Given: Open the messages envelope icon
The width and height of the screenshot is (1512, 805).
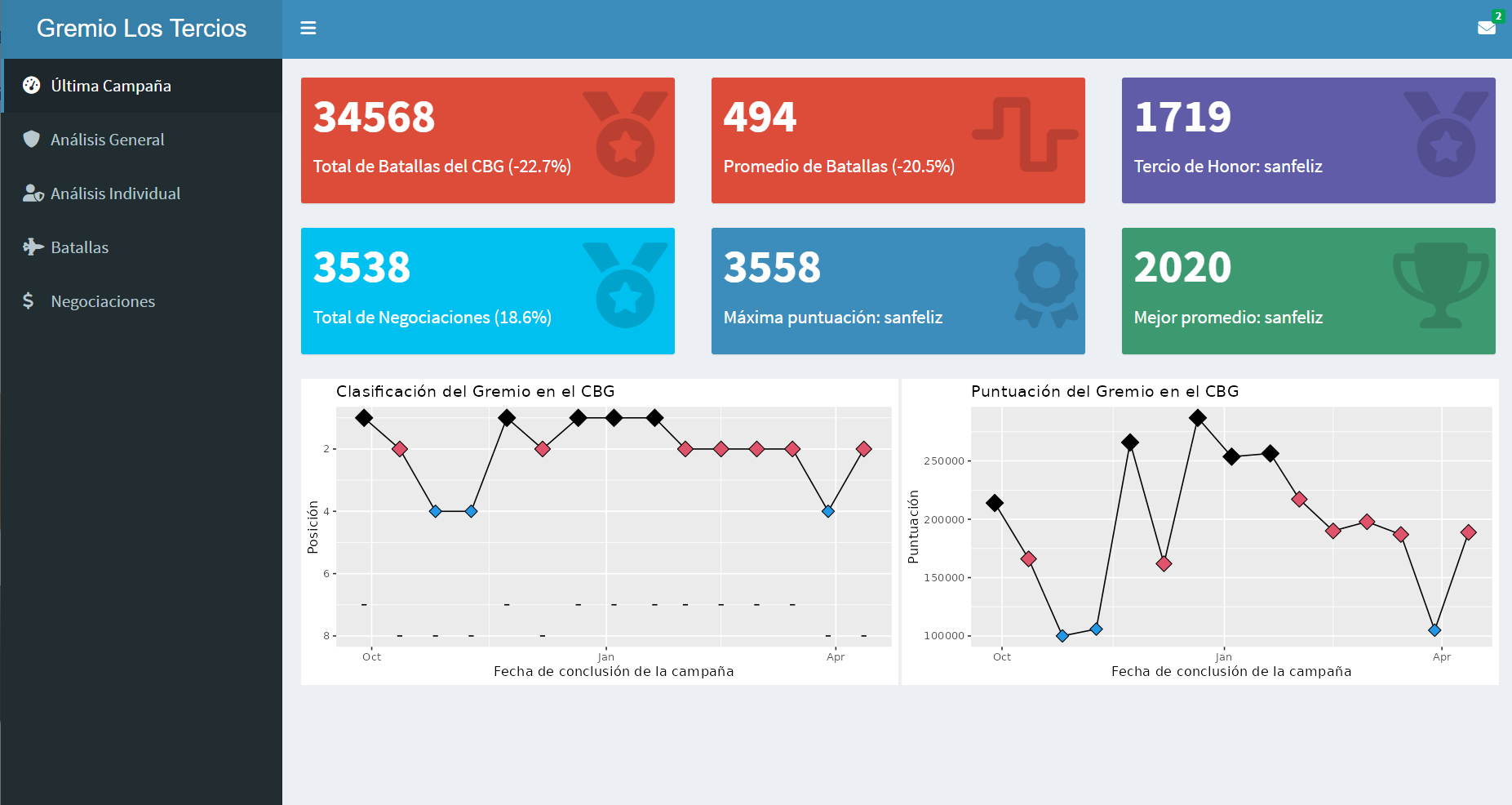Looking at the screenshot, I should coord(1486,29).
